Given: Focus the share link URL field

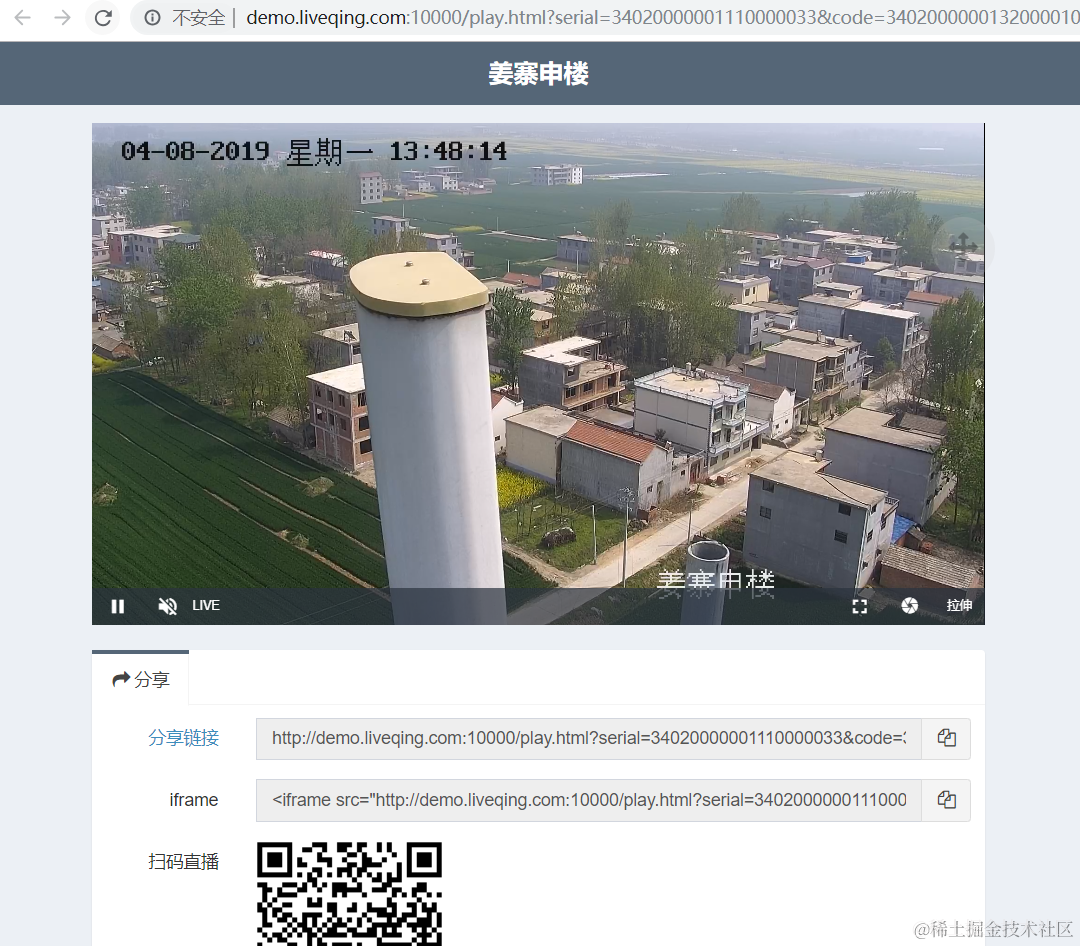Looking at the screenshot, I should 589,739.
